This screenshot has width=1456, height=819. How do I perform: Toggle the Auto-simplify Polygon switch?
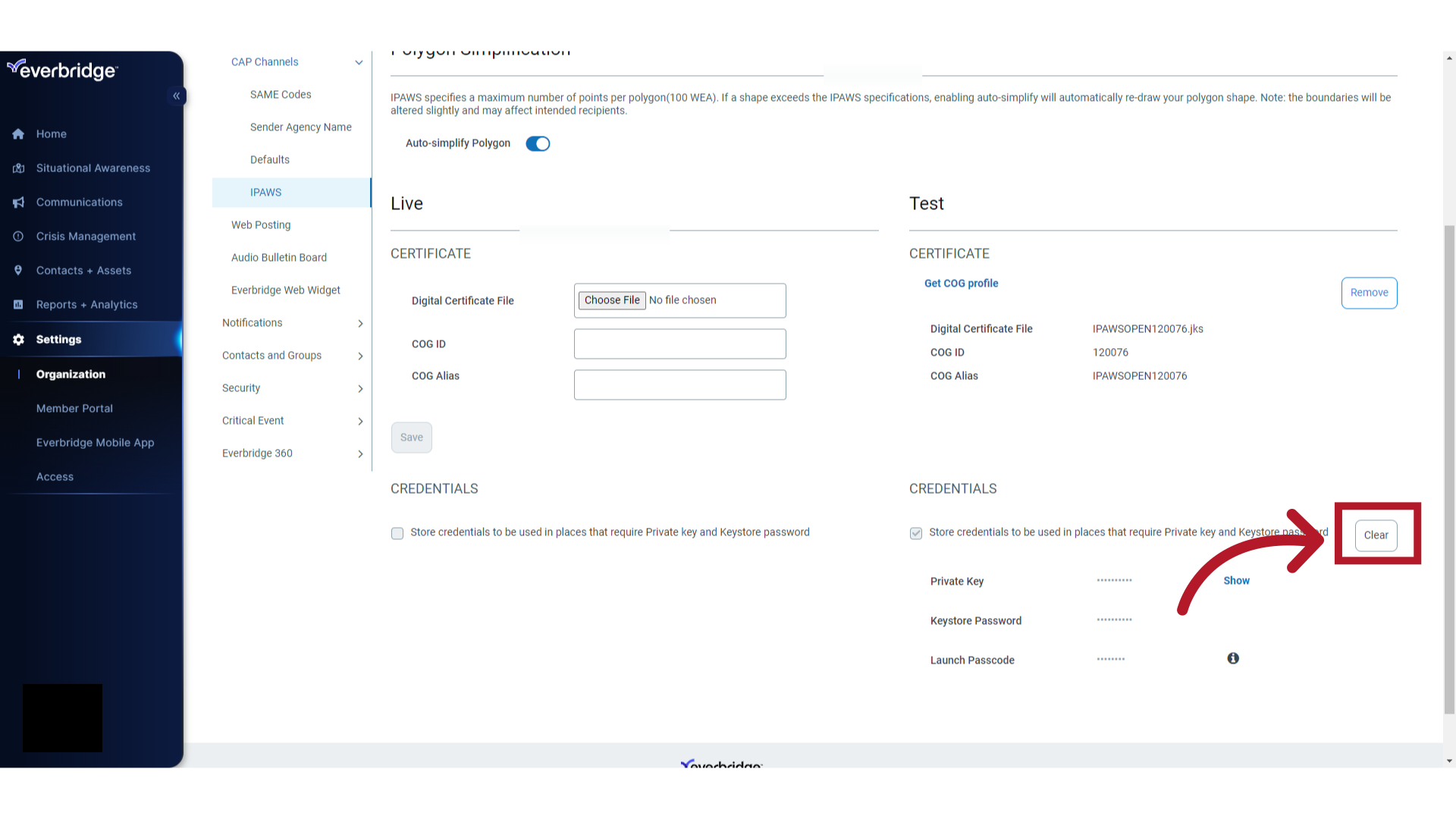click(538, 143)
